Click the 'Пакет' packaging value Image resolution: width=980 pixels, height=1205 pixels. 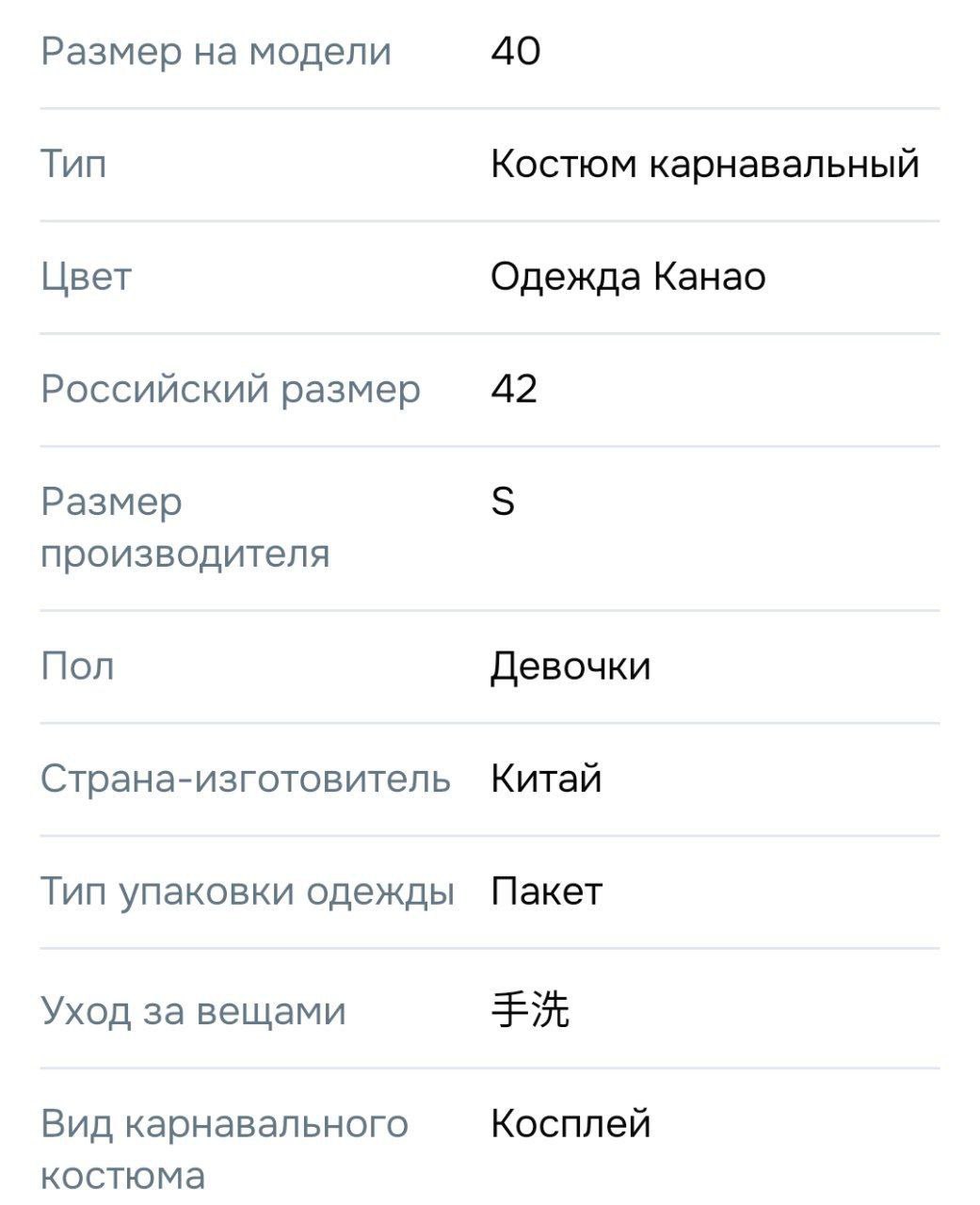[546, 892]
